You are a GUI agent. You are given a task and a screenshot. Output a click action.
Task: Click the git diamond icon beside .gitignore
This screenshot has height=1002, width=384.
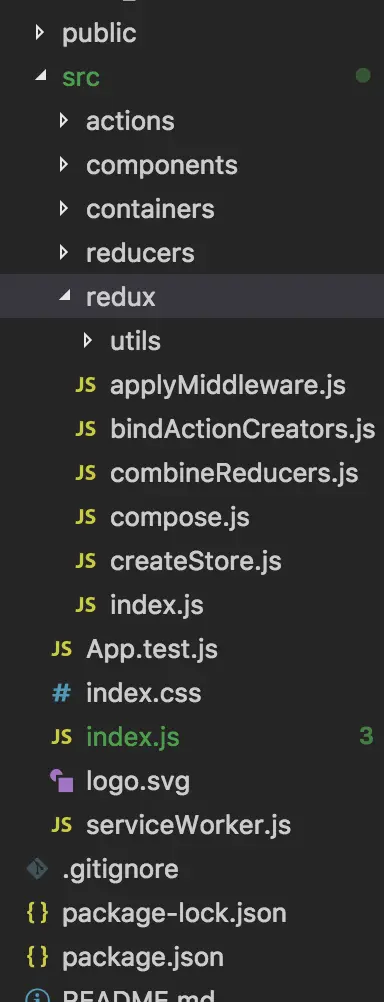[x=37, y=869]
